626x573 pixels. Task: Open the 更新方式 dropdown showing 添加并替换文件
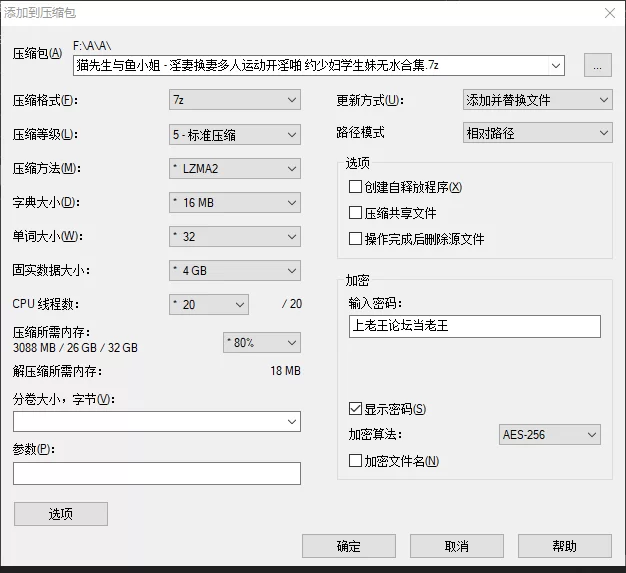click(x=538, y=100)
